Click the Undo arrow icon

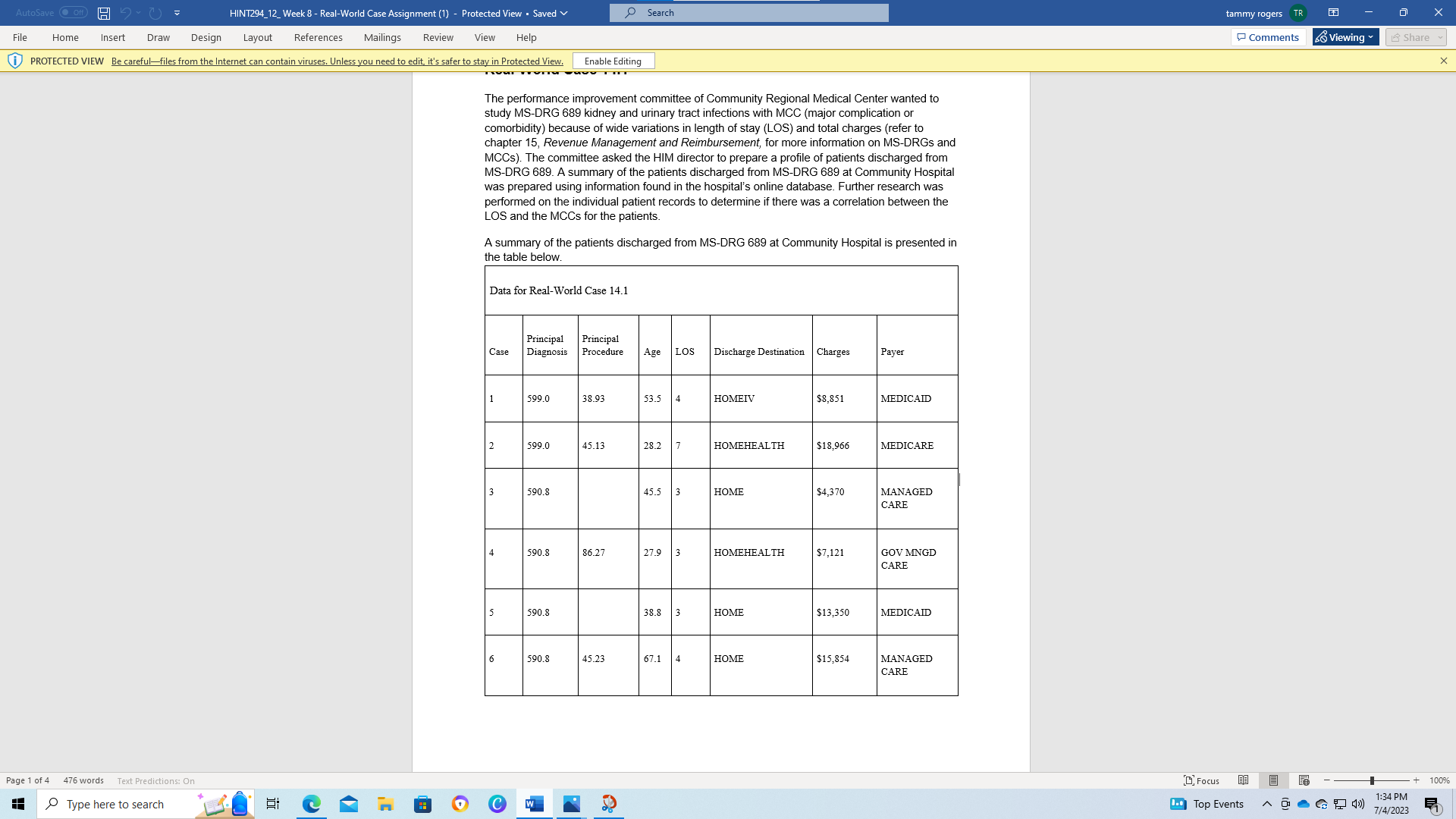coord(125,13)
